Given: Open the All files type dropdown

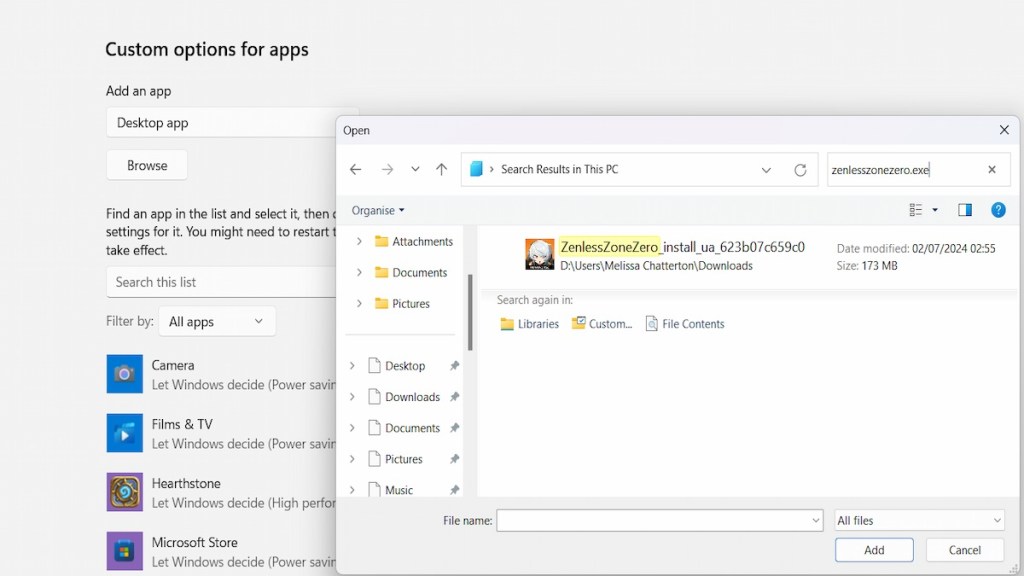Looking at the screenshot, I should (x=919, y=520).
